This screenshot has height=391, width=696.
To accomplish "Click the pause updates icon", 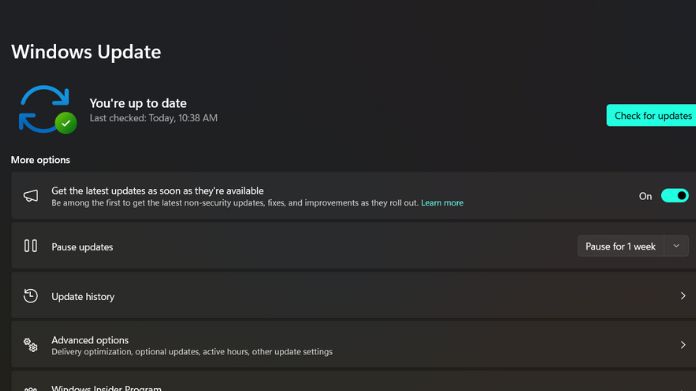I will point(31,246).
